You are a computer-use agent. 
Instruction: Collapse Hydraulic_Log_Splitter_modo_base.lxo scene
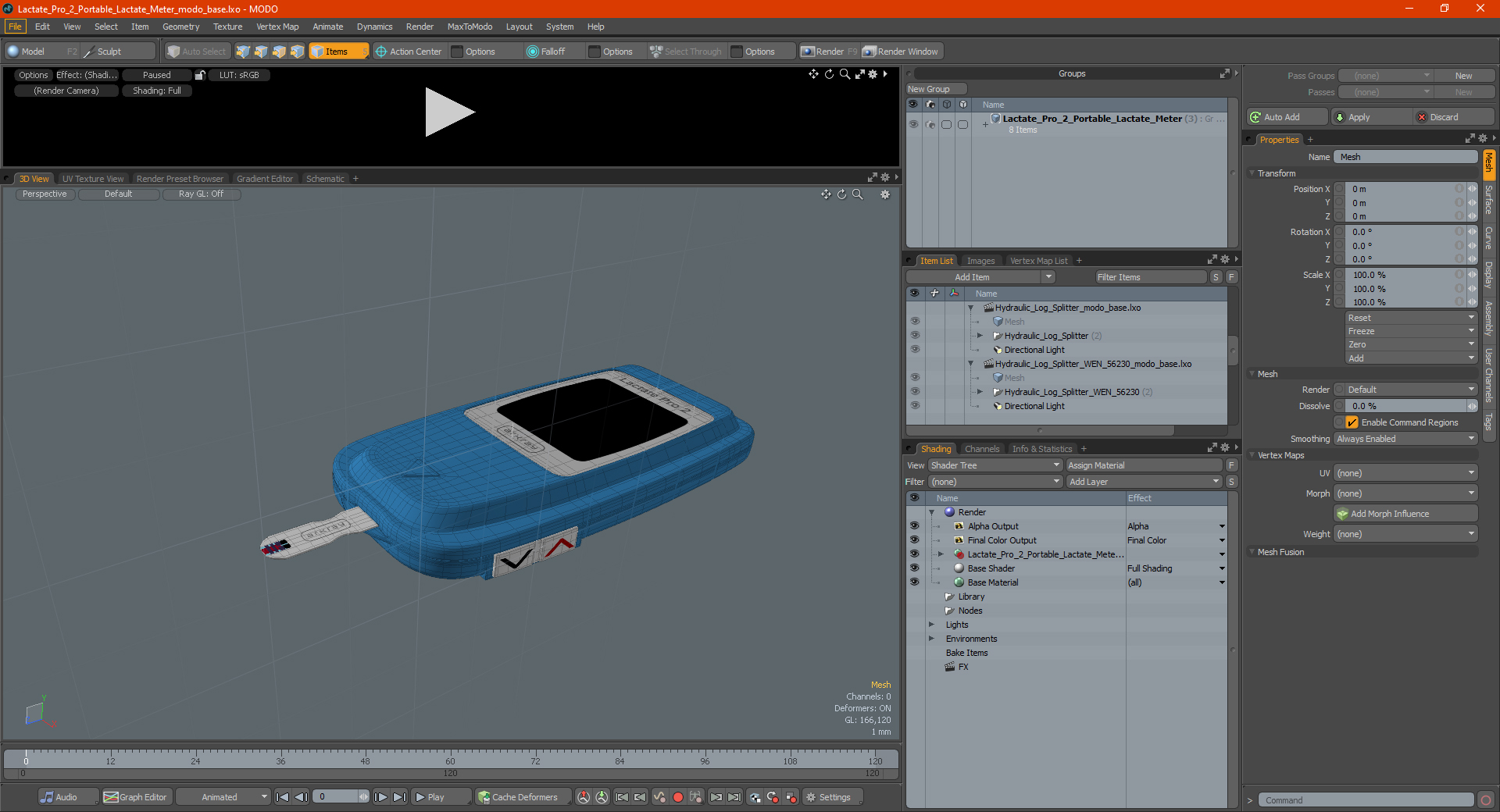point(971,308)
